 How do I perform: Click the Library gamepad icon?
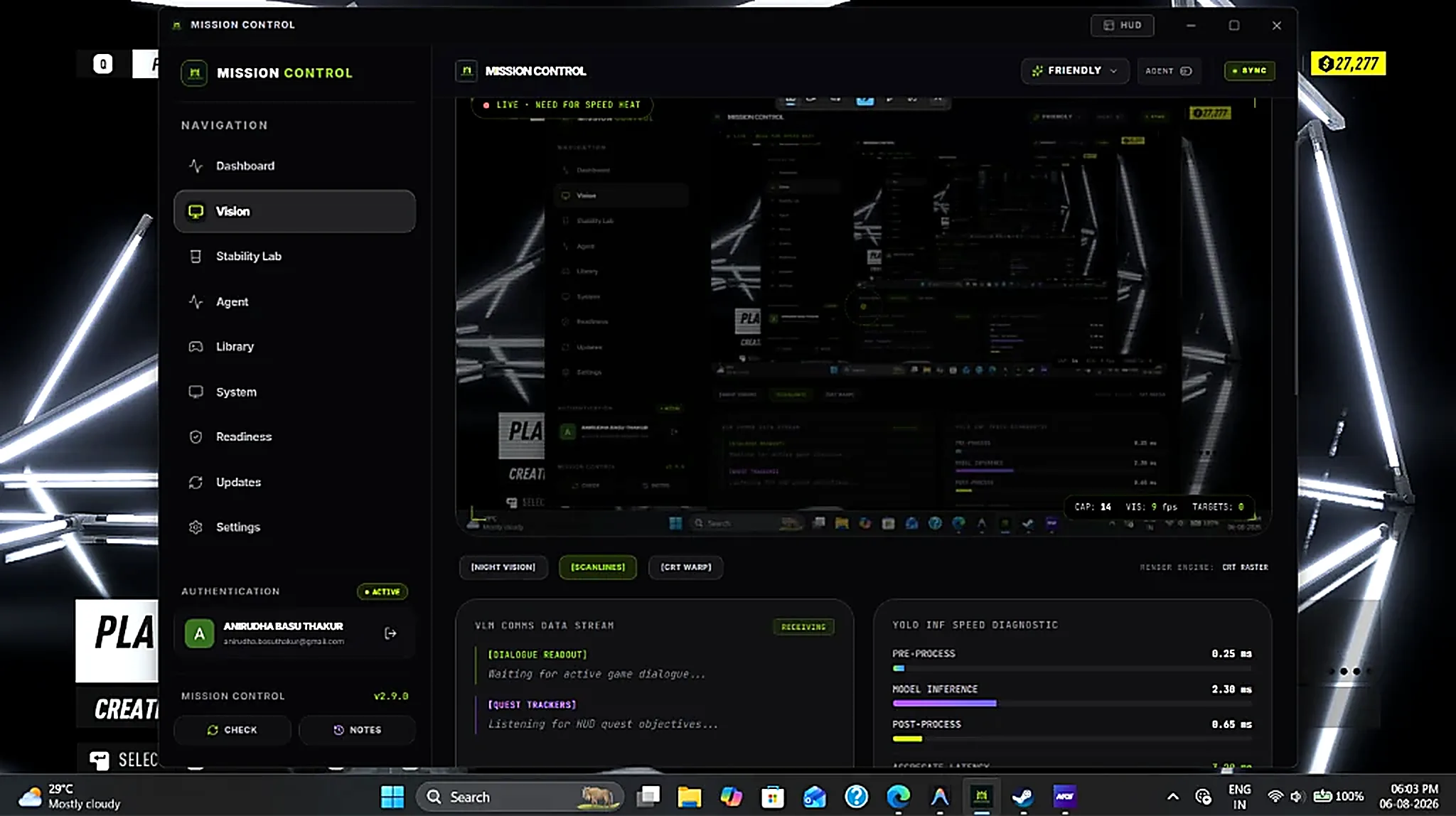[196, 346]
